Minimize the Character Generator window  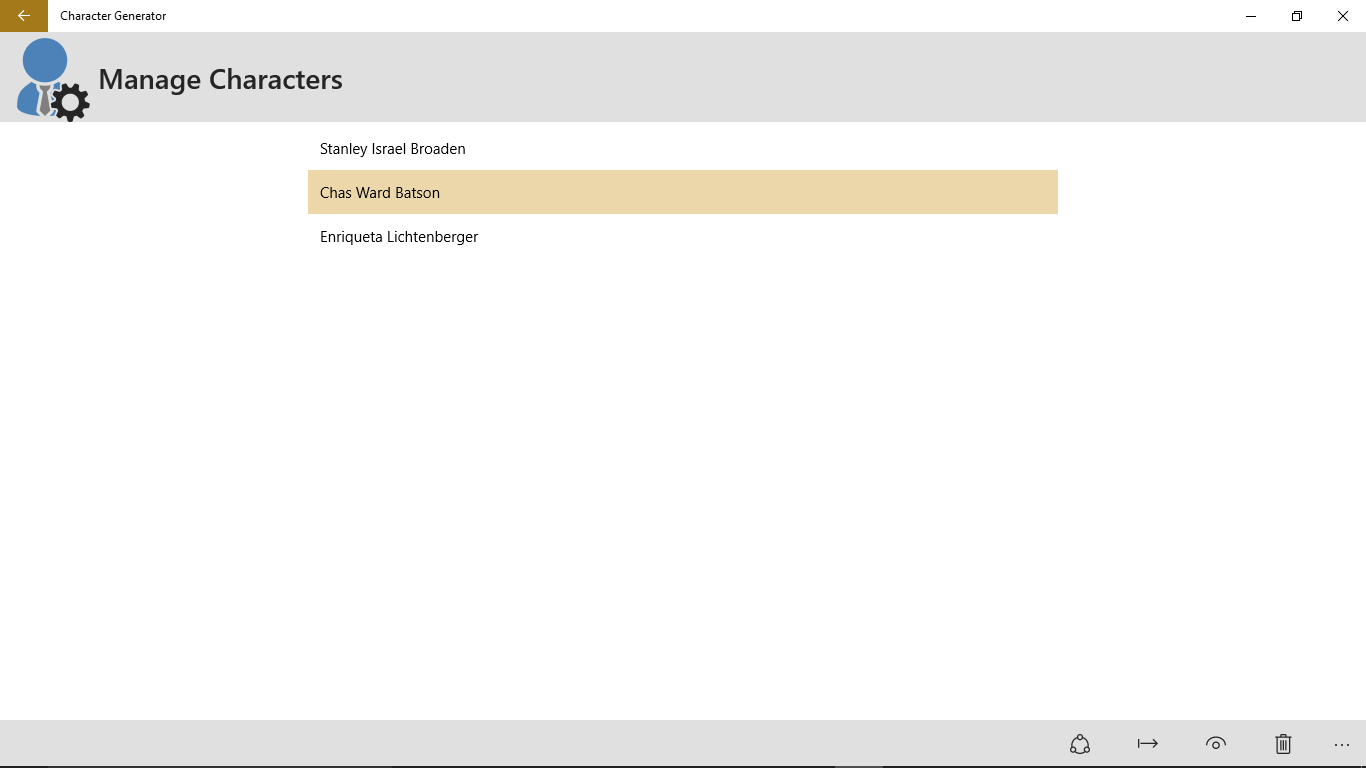[1250, 16]
